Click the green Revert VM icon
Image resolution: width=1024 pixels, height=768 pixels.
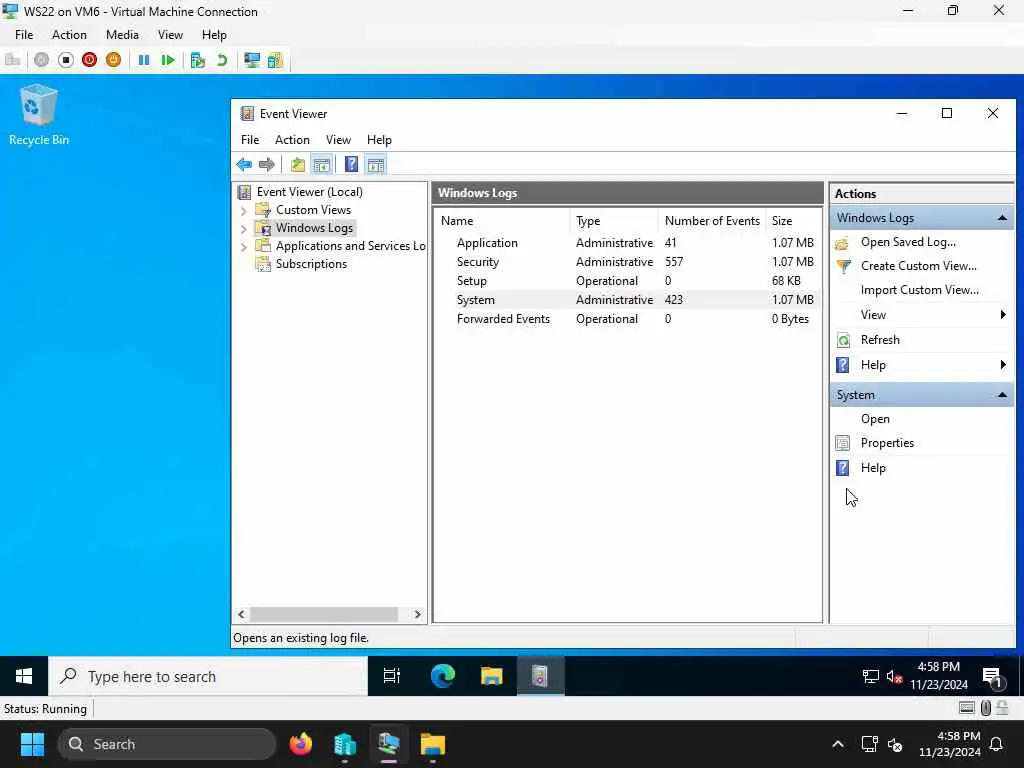[x=222, y=60]
